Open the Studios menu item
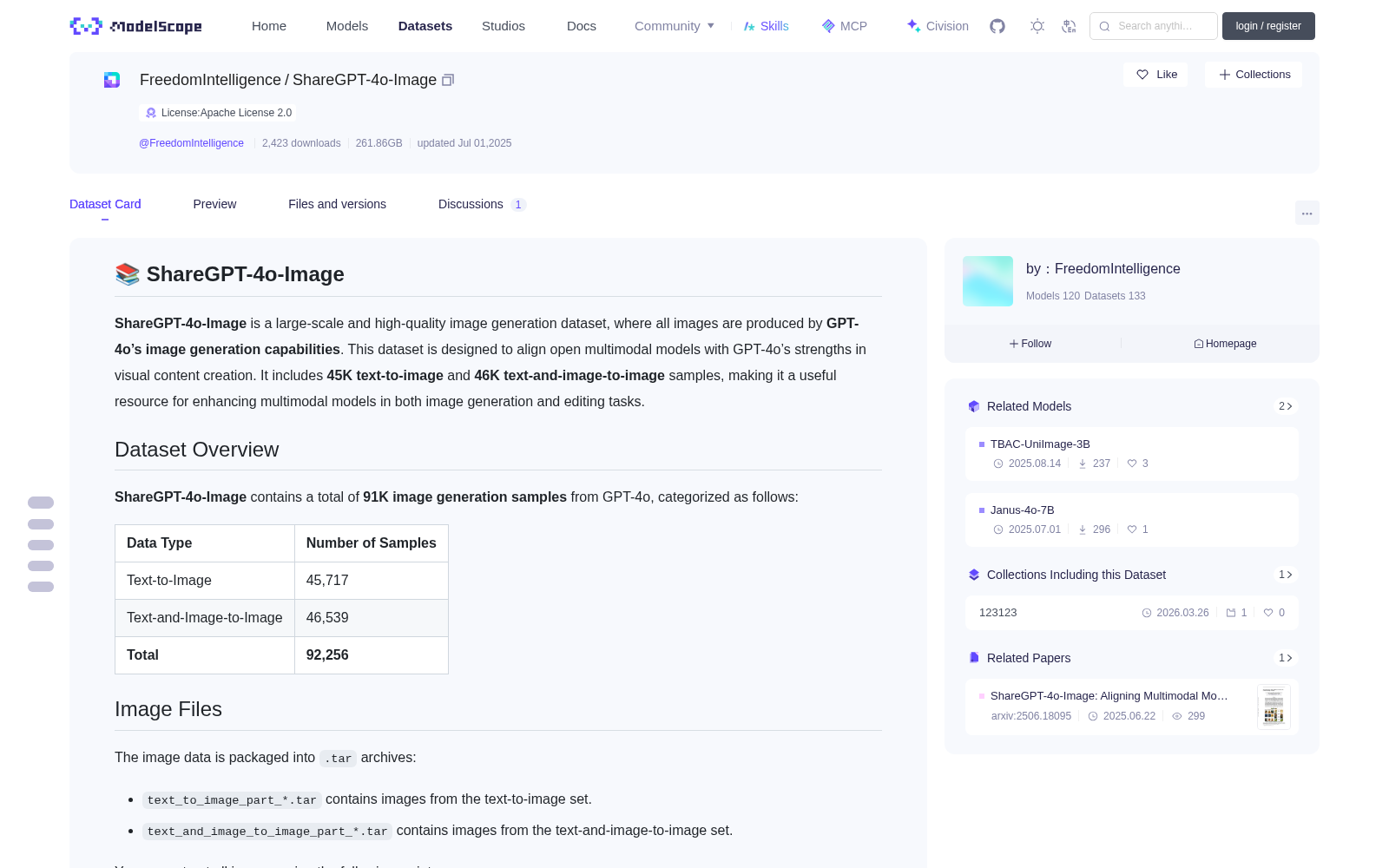 [x=504, y=26]
